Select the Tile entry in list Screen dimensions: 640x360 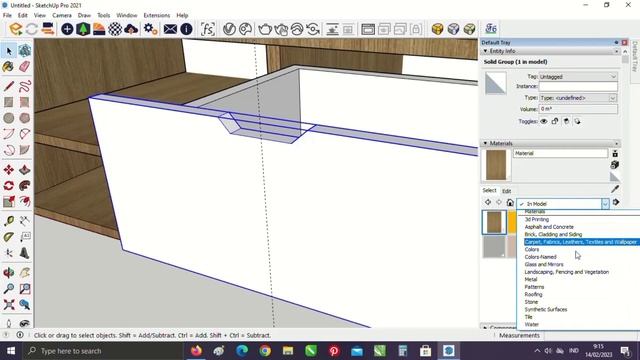click(x=529, y=317)
